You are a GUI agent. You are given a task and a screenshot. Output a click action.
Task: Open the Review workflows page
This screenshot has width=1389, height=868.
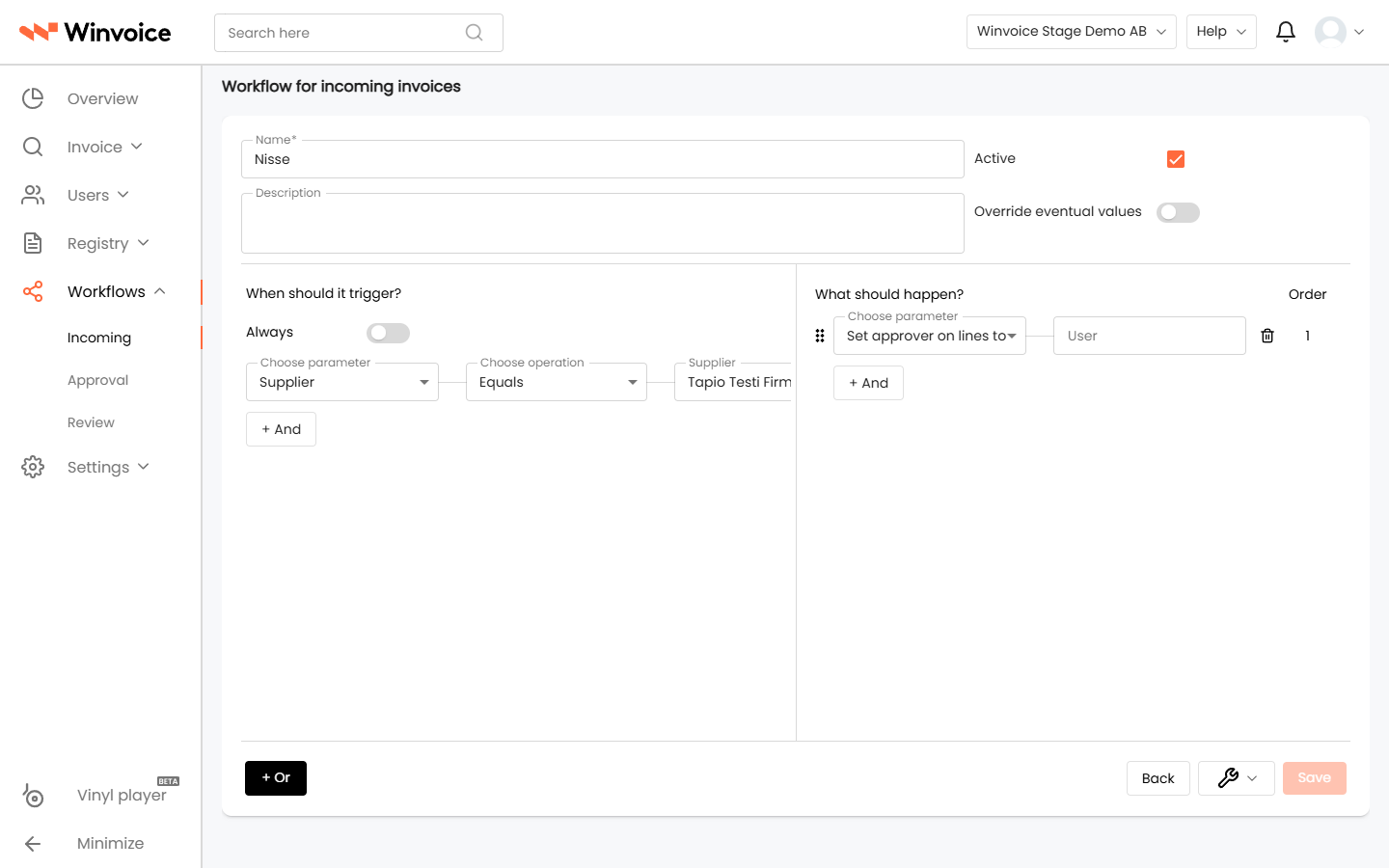(91, 422)
